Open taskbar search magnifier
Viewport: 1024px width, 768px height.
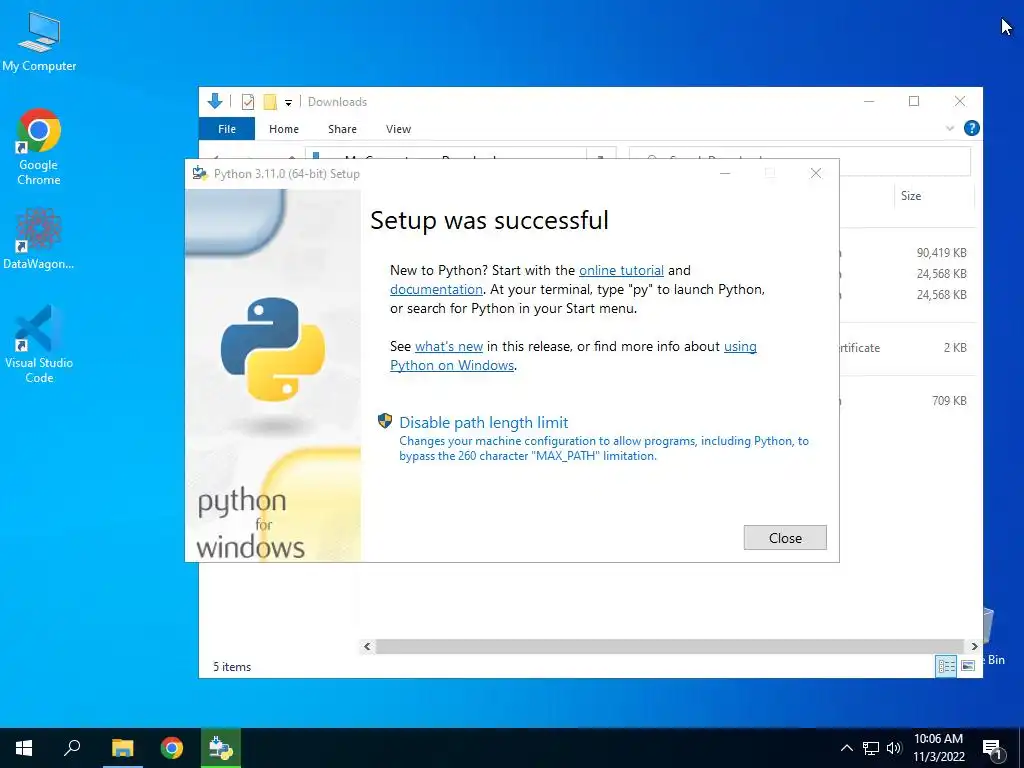[x=72, y=747]
